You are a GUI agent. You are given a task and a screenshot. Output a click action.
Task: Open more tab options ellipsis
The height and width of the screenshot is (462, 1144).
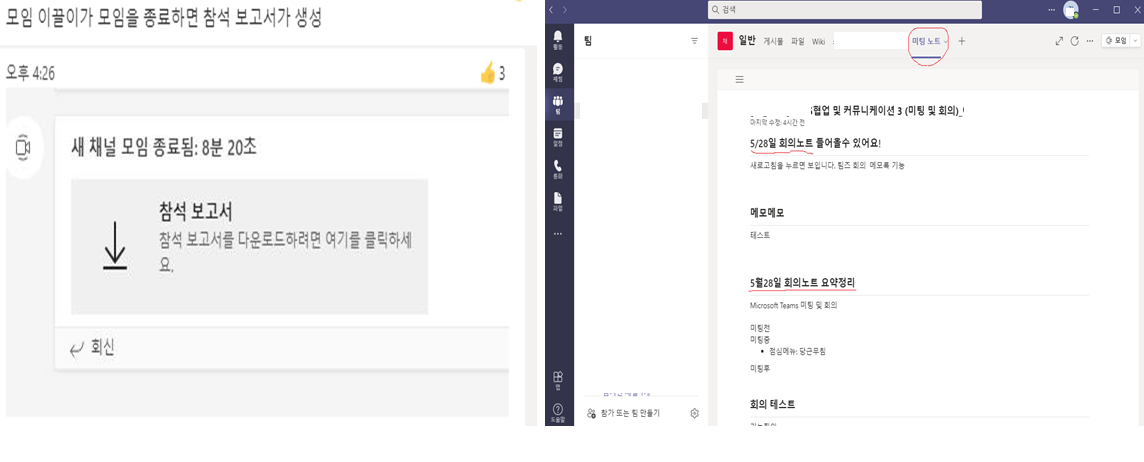pyautogui.click(x=1090, y=42)
